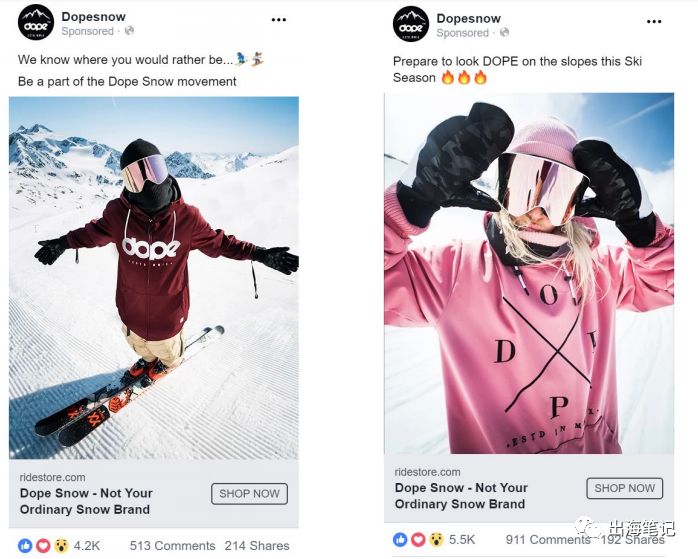Click Shop Now on the skier ad

(249, 494)
